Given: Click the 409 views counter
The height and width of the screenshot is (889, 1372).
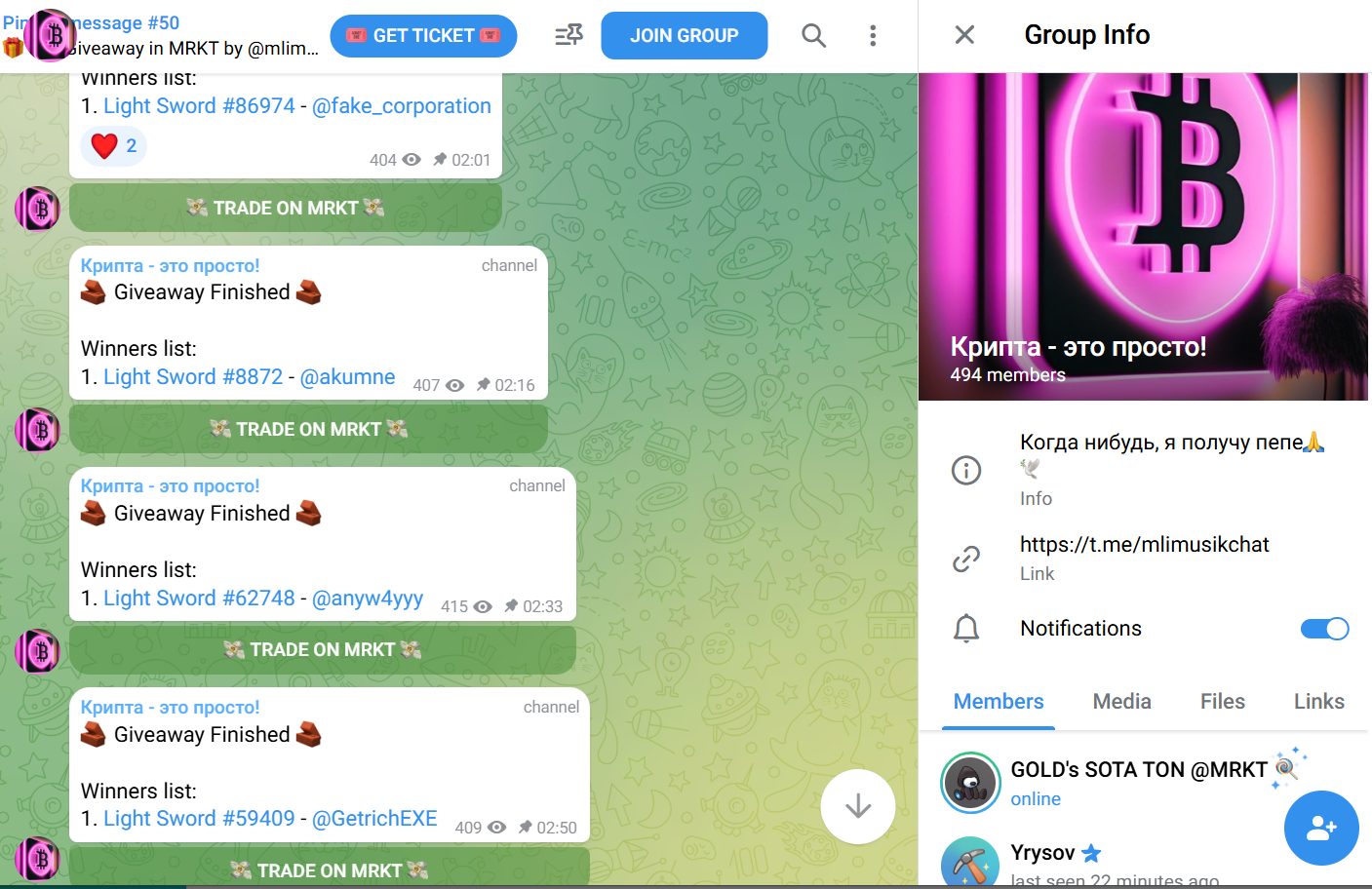Looking at the screenshot, I should [481, 828].
